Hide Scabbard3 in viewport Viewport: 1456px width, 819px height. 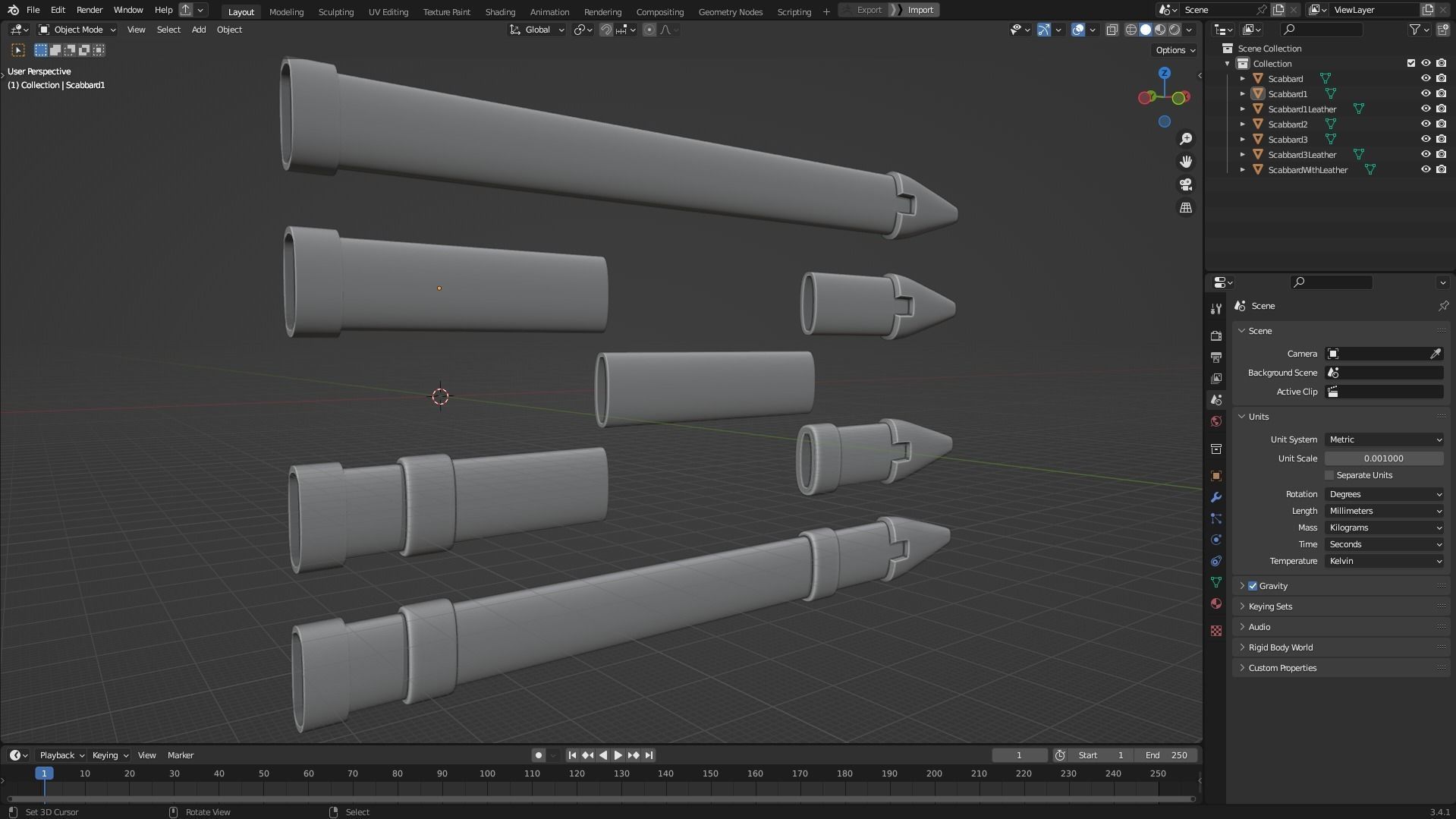(x=1426, y=140)
